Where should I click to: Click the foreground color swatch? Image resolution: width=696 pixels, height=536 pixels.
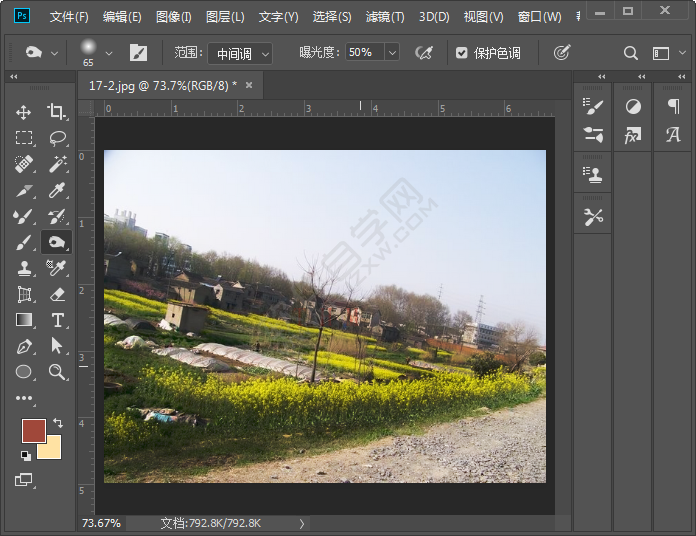[x=34, y=431]
